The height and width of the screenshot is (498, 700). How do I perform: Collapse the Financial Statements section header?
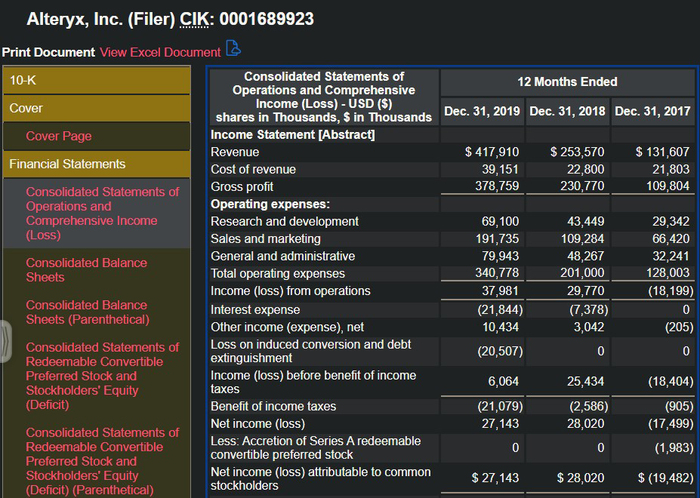(95, 164)
